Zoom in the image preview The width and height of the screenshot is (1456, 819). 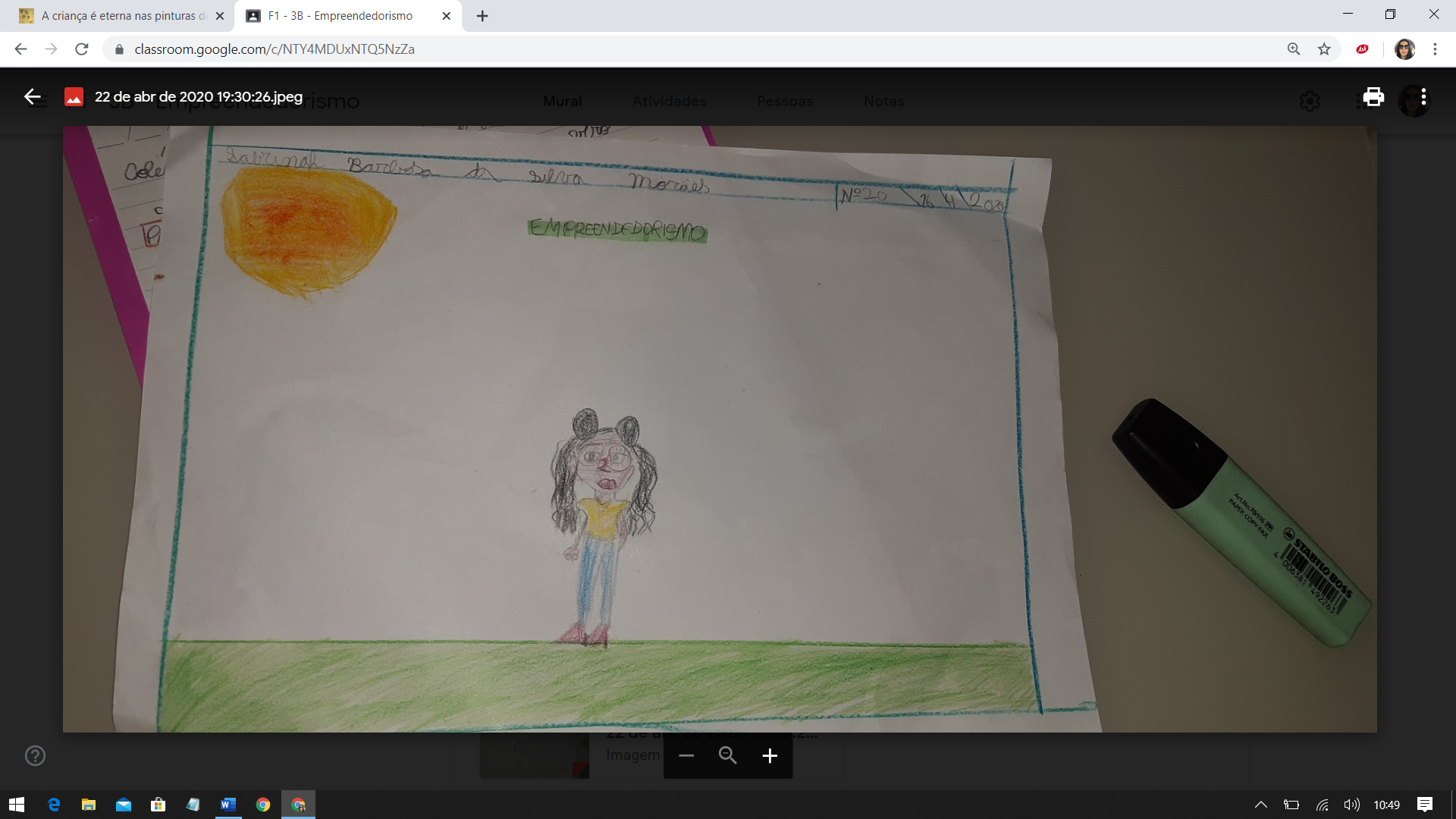point(770,756)
